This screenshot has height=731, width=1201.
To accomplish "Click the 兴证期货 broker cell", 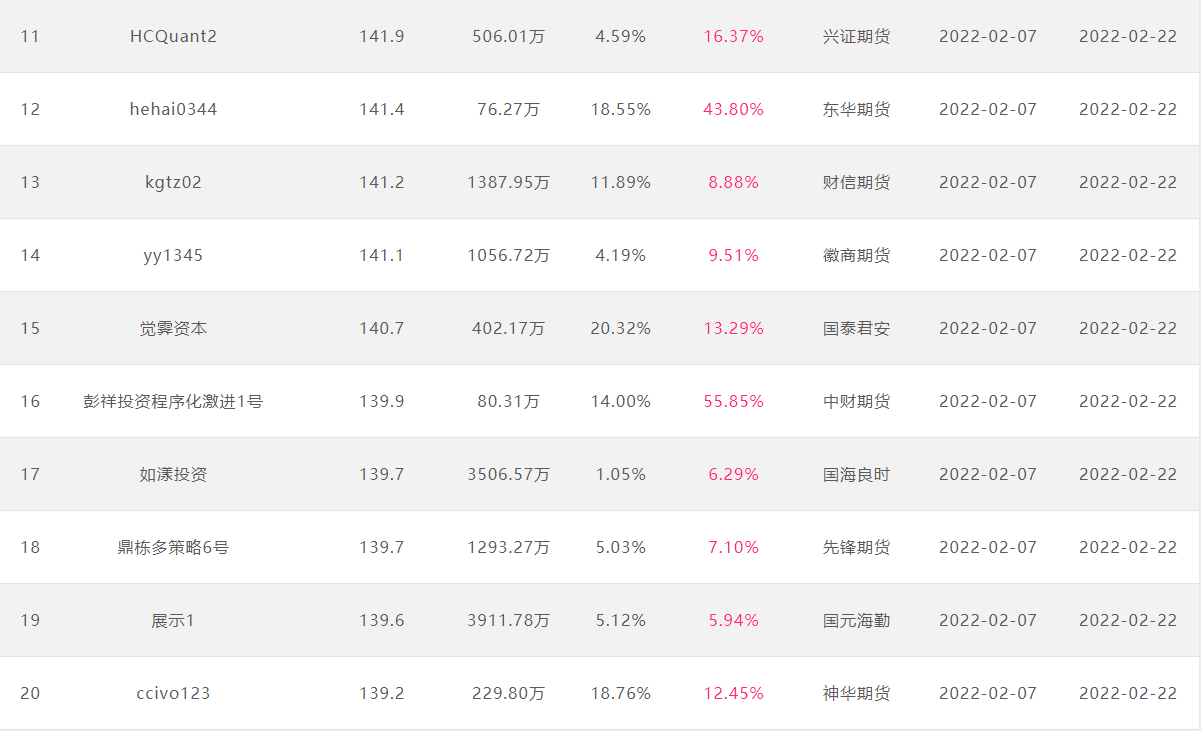I will pyautogui.click(x=856, y=36).
